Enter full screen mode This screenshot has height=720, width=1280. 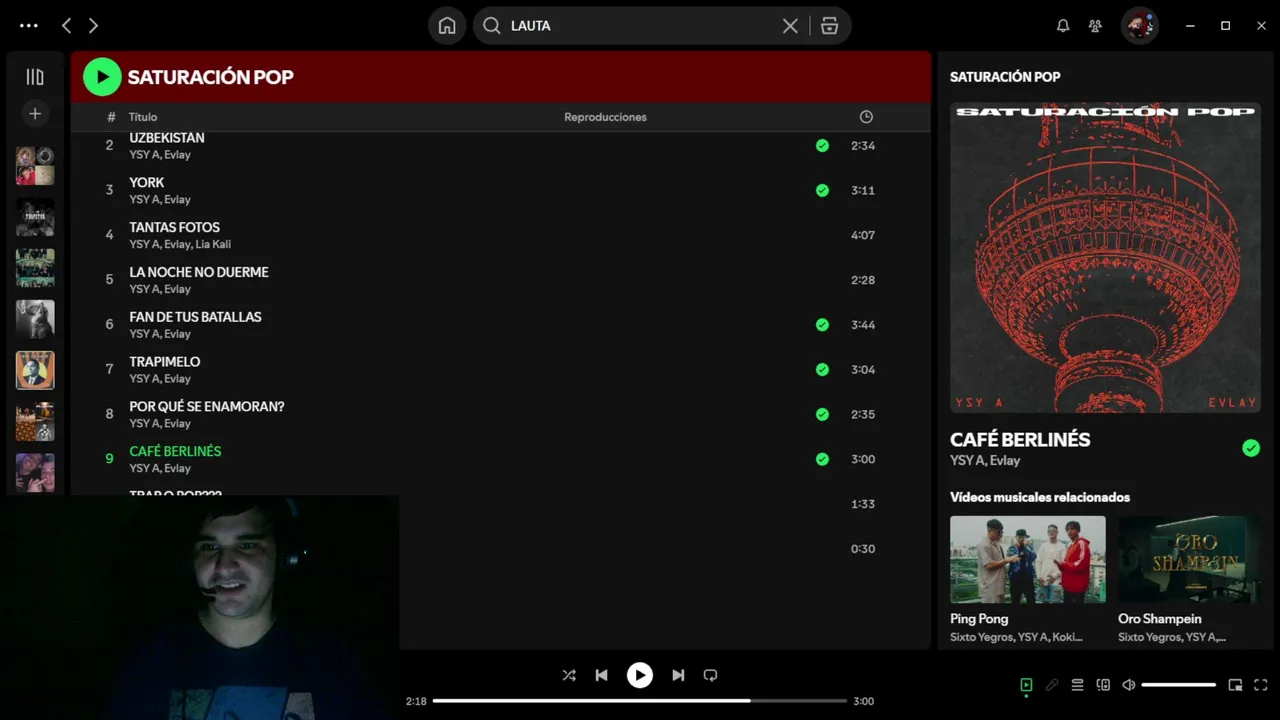tap(1261, 685)
